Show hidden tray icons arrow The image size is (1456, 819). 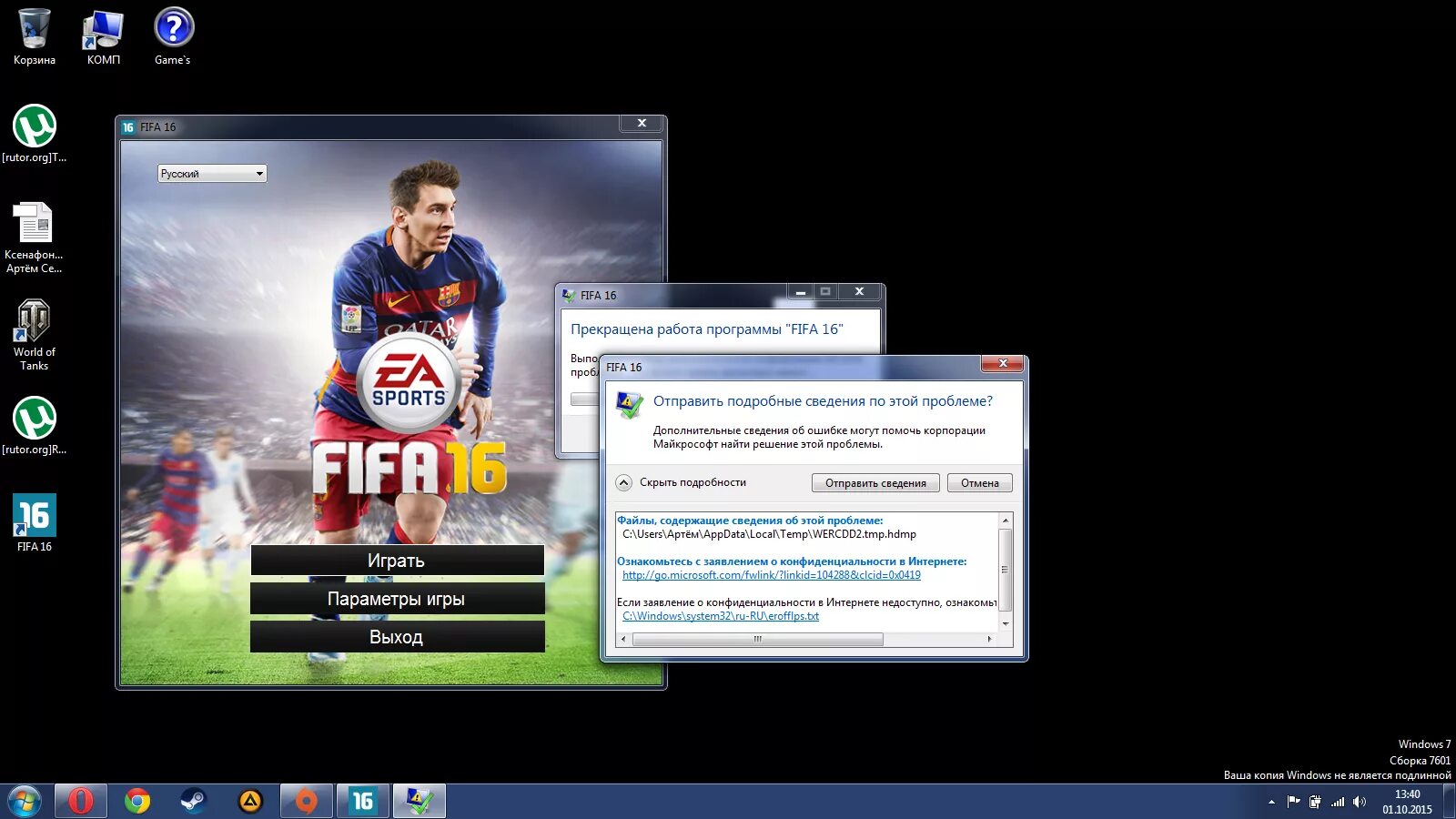1271,803
